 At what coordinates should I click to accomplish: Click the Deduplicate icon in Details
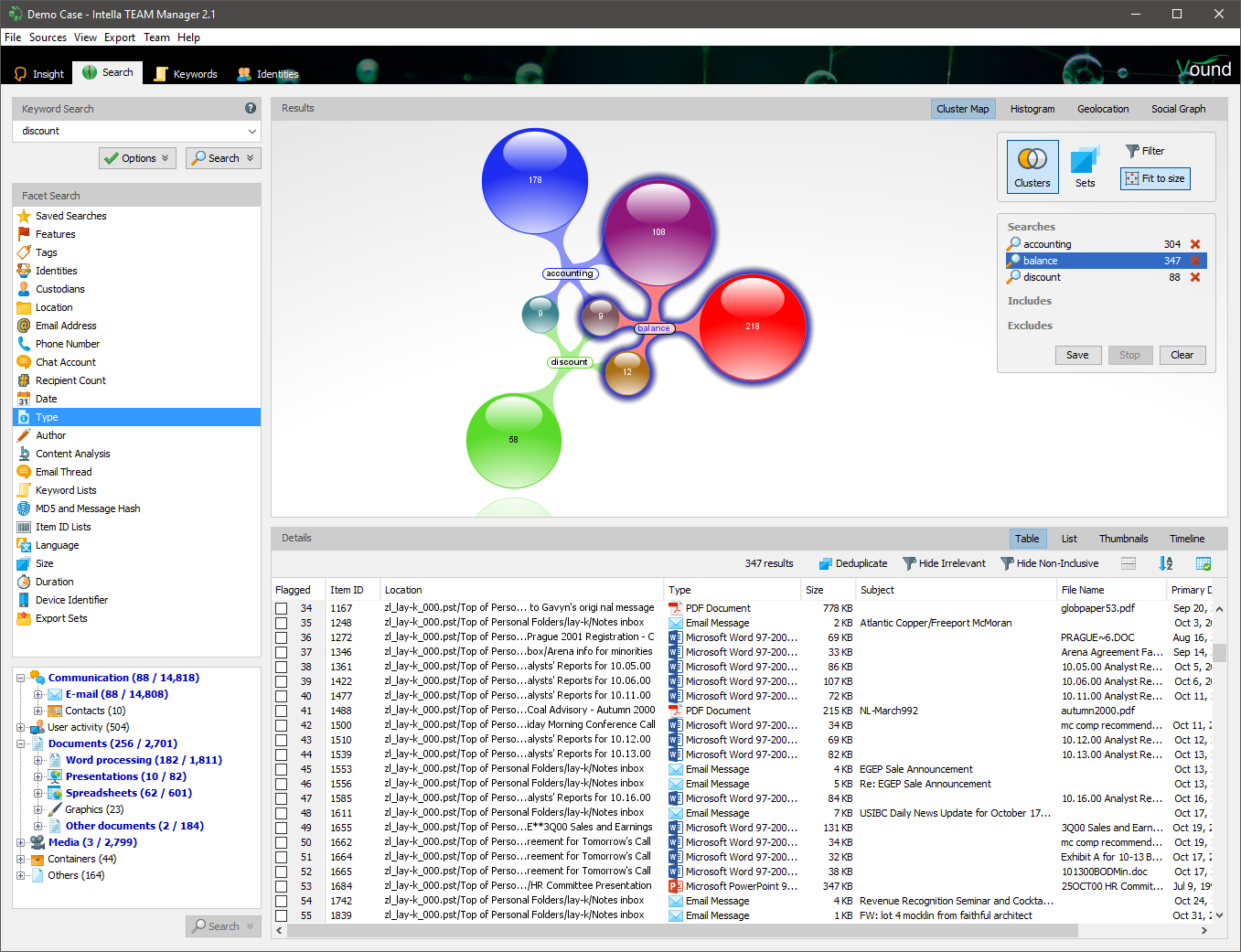(825, 563)
